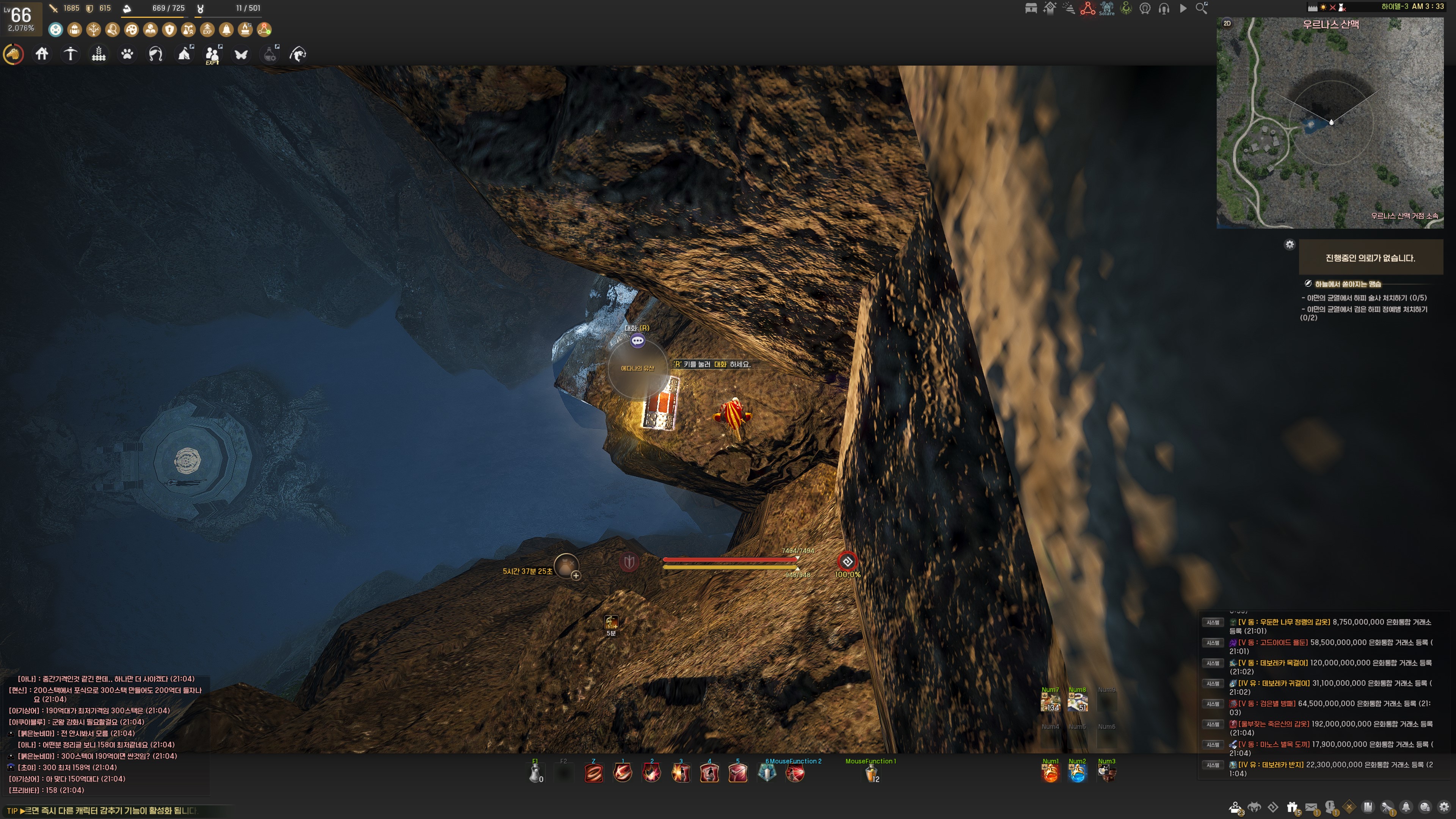Open the garden fence farming icon

coord(99,54)
